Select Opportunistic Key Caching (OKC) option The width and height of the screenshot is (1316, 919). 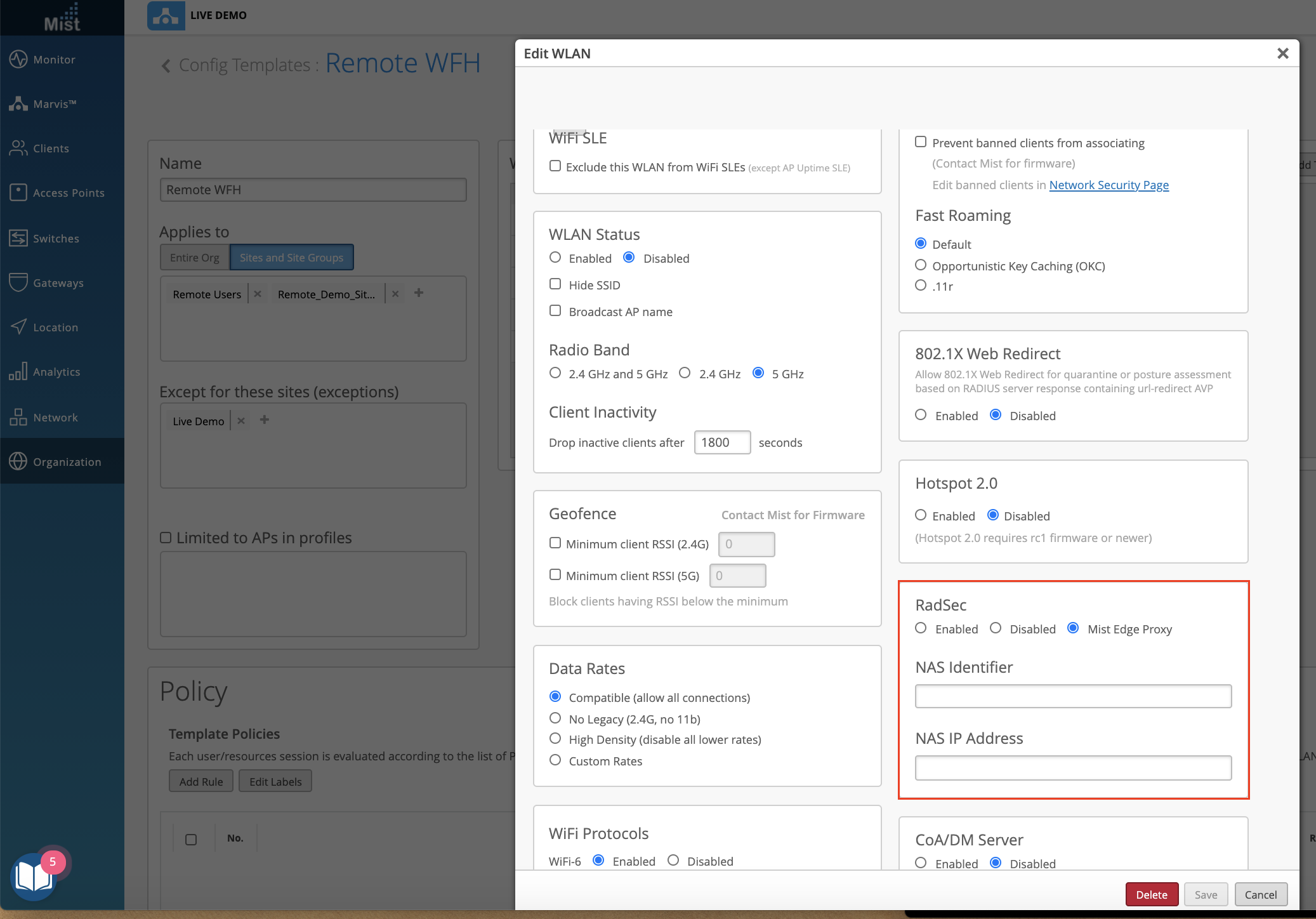click(x=921, y=265)
